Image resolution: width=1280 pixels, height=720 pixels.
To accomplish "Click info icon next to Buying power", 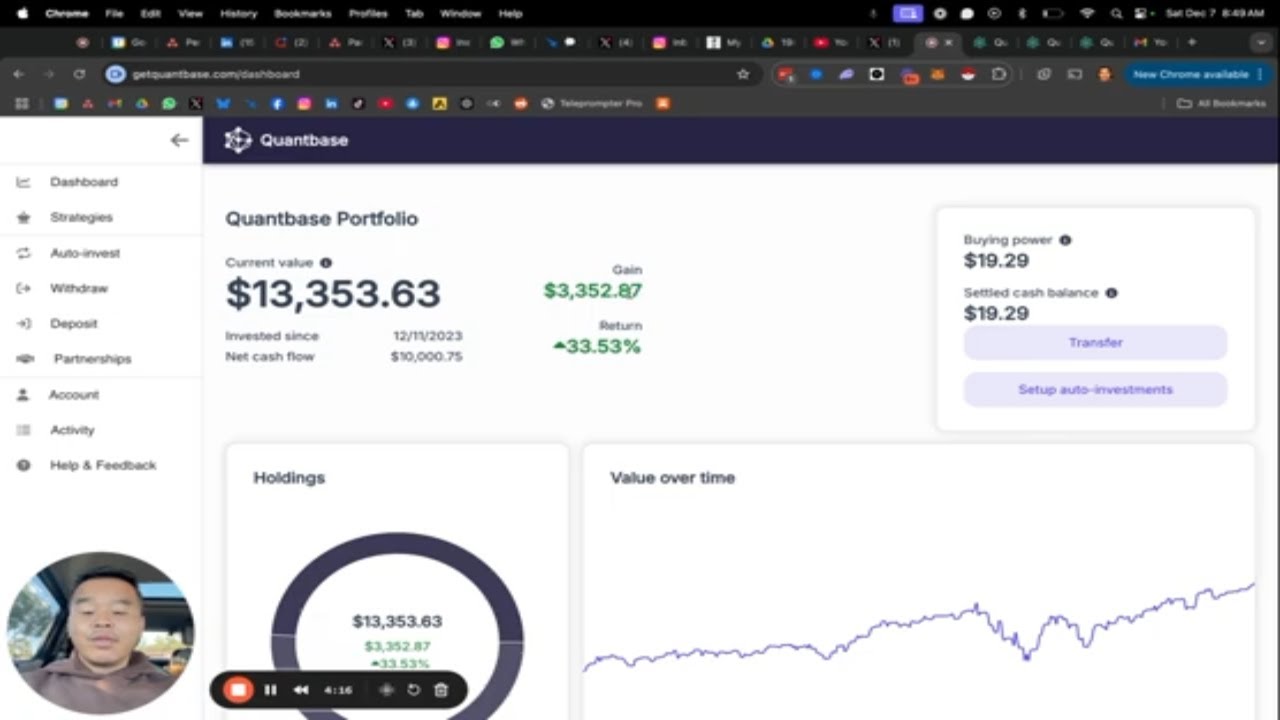I will (x=1065, y=240).
